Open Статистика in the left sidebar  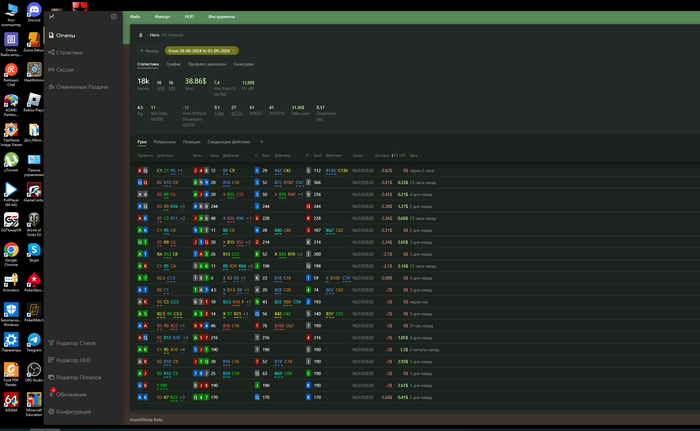[65, 53]
